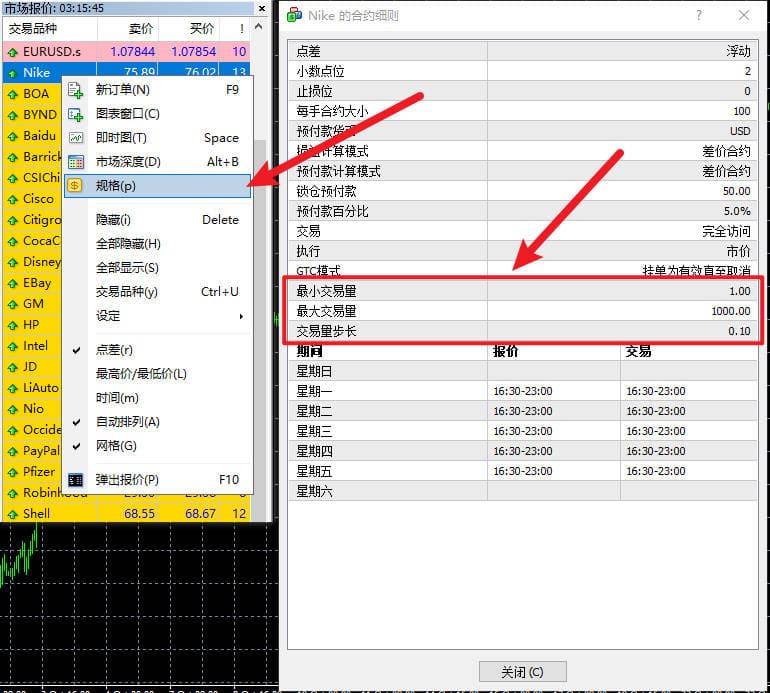Select 弹出报价(P) menu entry
Screen dimensions: 770x693
pos(157,480)
